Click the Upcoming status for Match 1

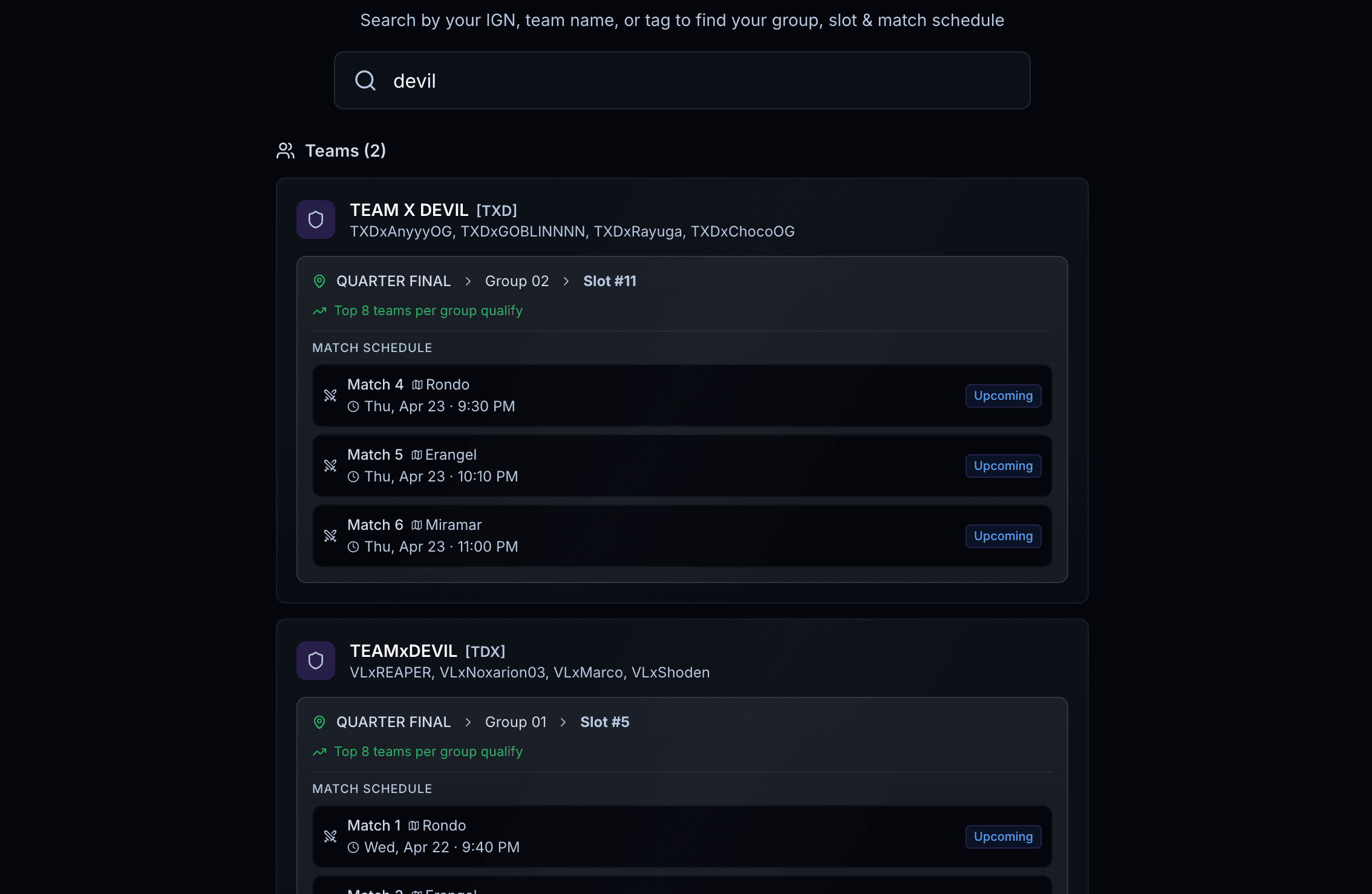1002,837
